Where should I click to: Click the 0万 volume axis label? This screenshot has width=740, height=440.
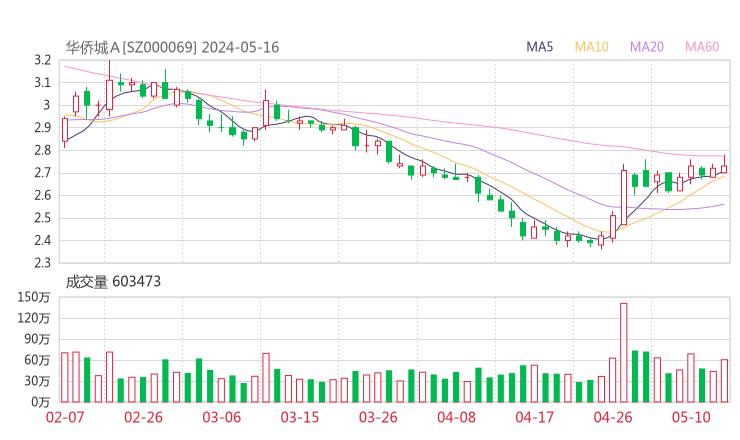pos(41,402)
